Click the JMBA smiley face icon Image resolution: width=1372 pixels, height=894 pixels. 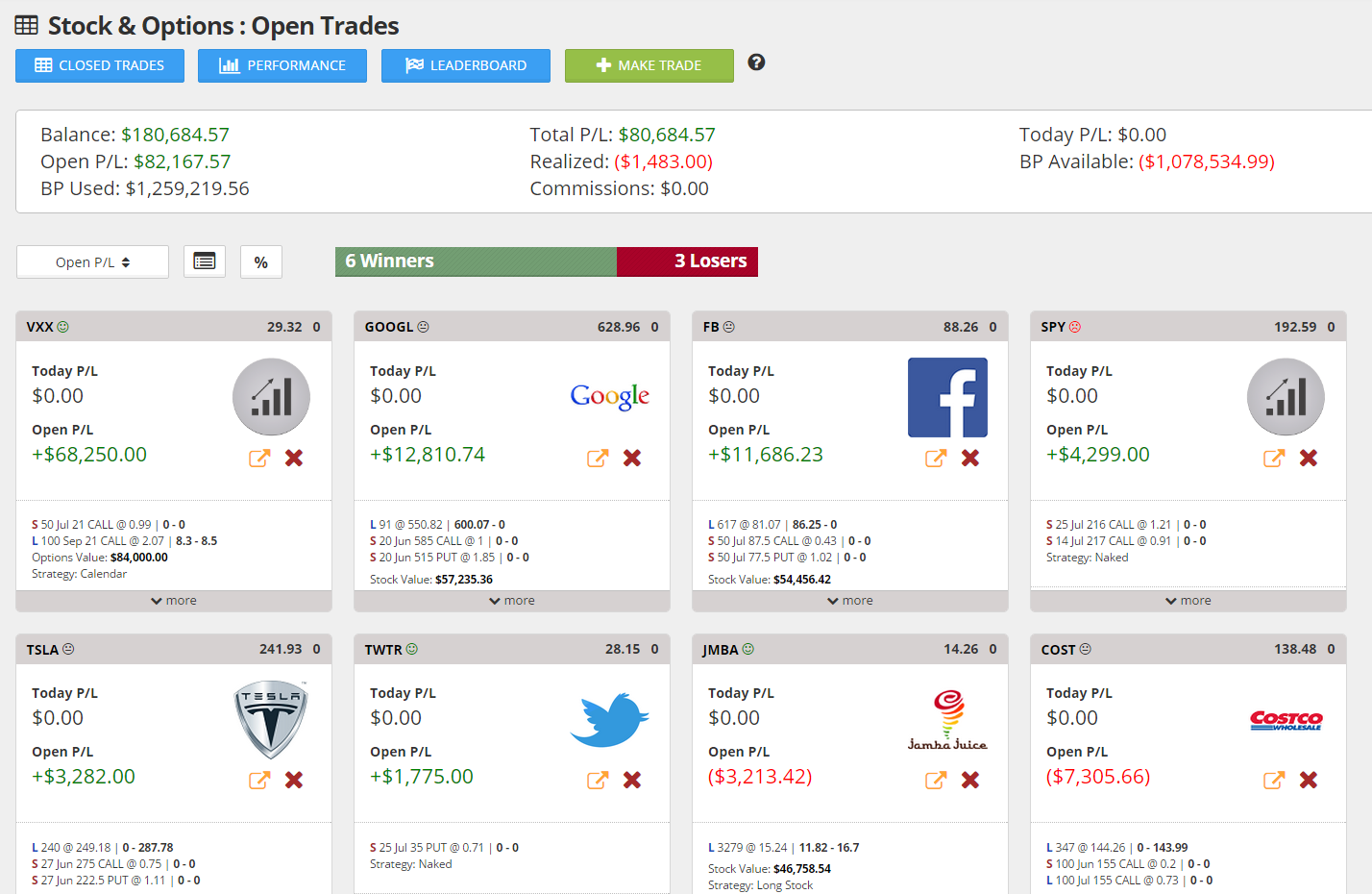click(x=748, y=649)
